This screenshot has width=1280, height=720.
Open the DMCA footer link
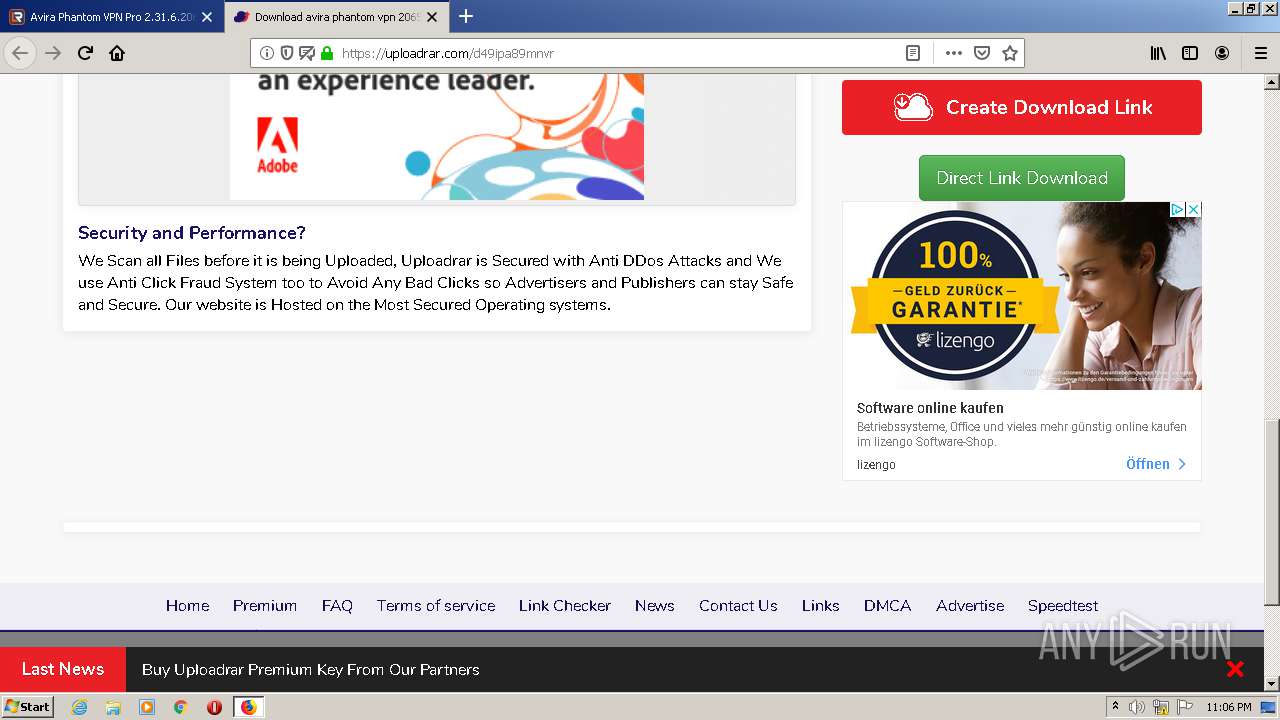888,606
